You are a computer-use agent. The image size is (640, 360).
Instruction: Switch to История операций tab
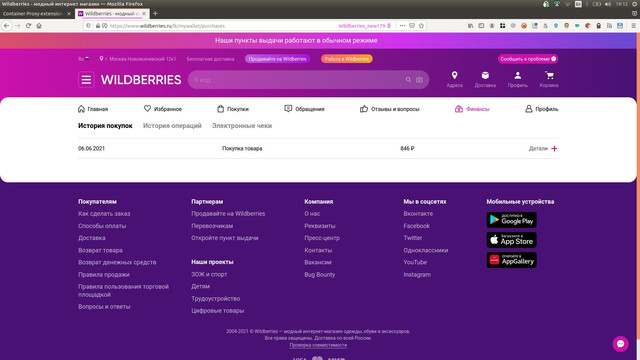tap(172, 126)
